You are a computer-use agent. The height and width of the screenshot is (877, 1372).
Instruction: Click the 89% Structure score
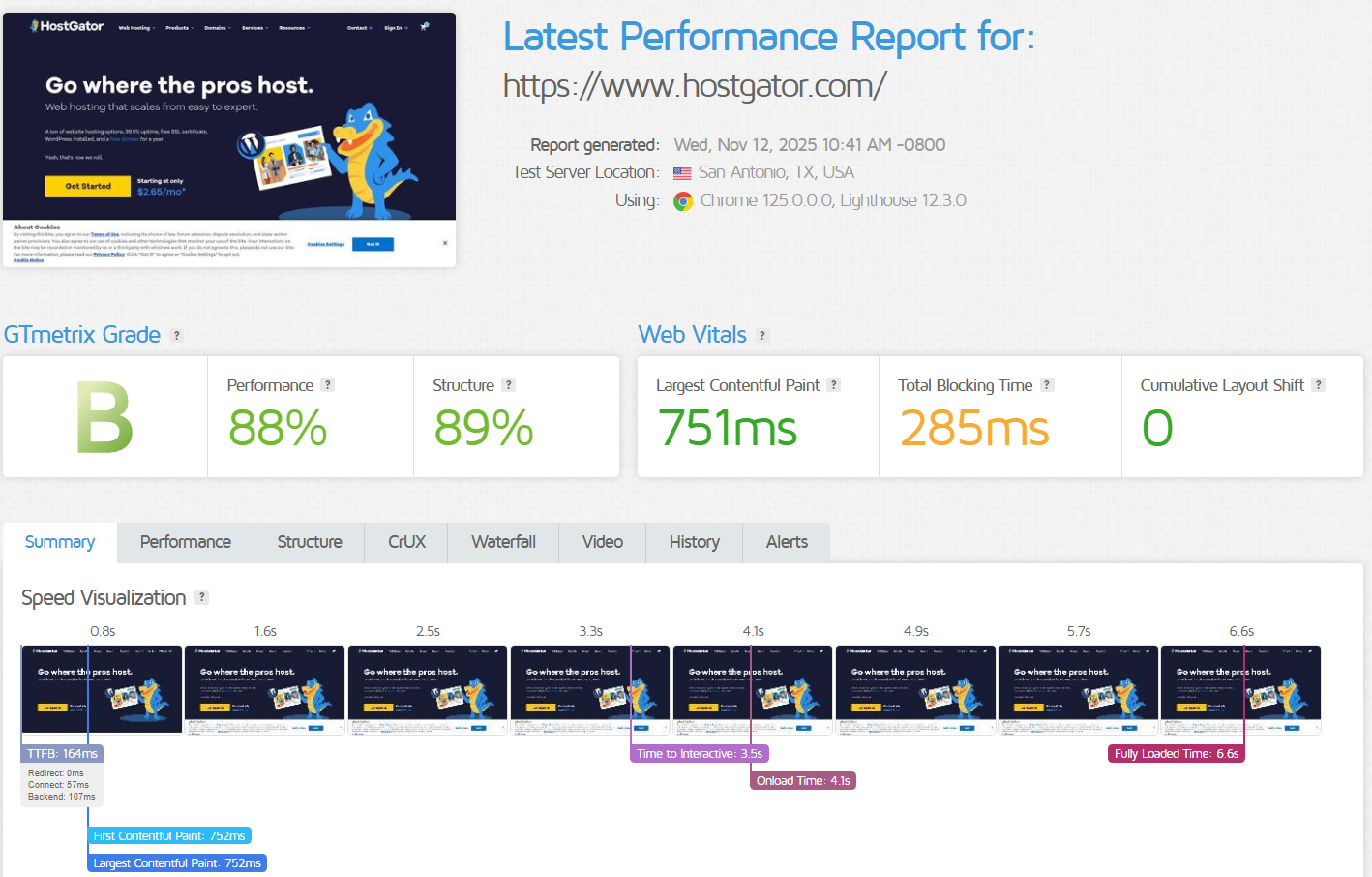pyautogui.click(x=484, y=428)
